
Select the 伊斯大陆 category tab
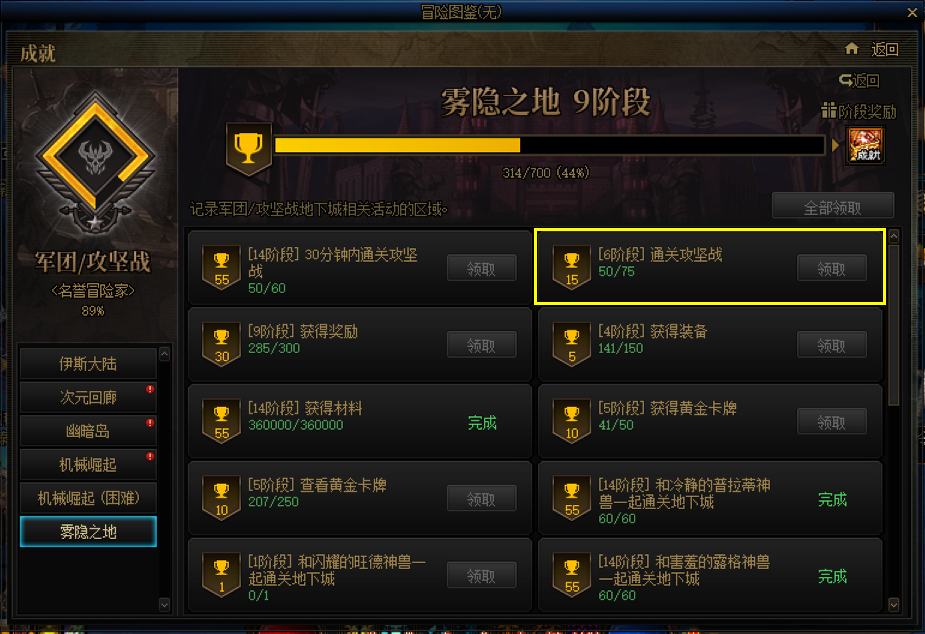(88, 363)
